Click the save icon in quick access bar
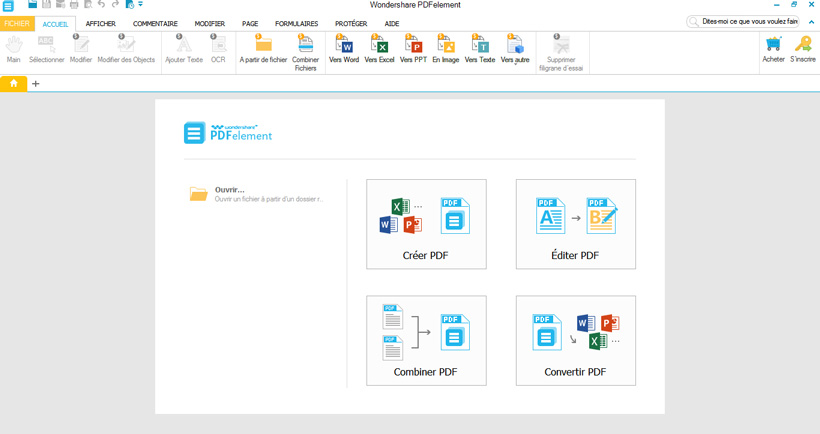The image size is (820, 434). (x=47, y=5)
